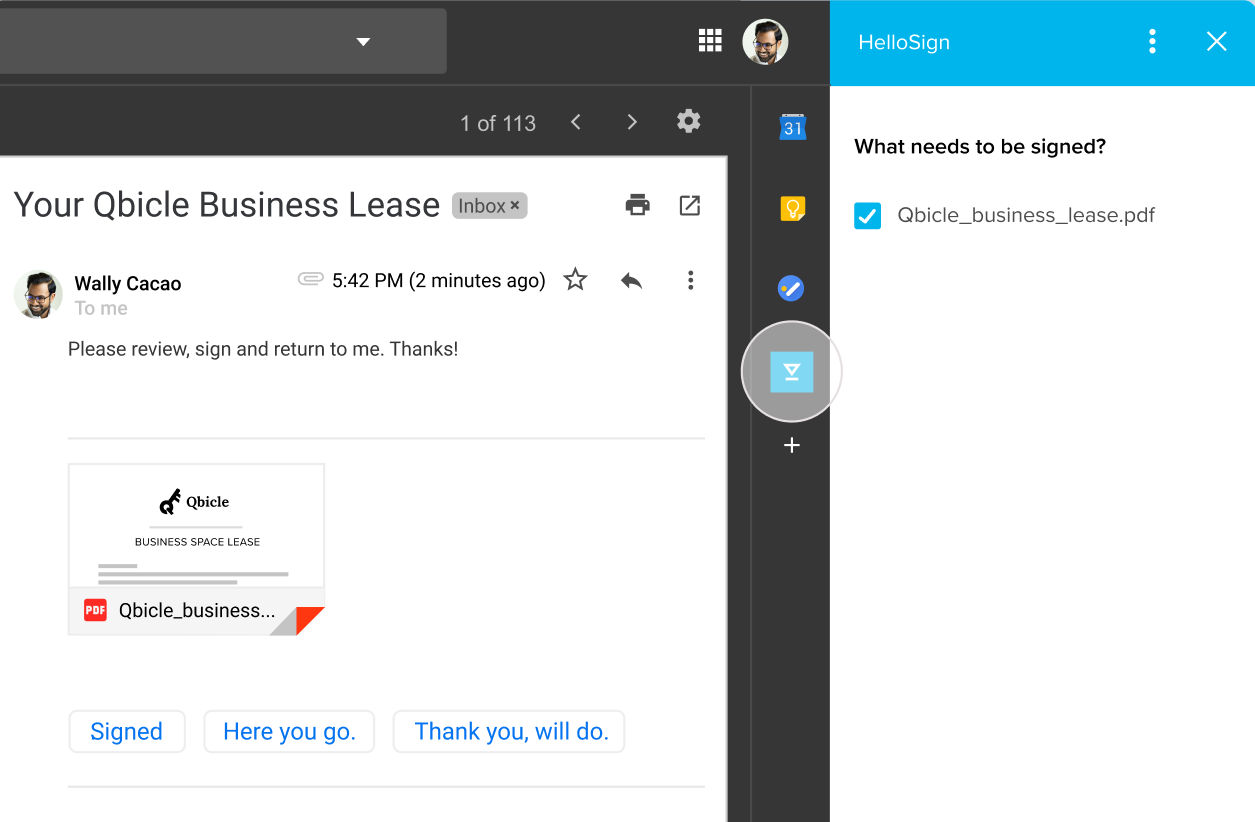Click the attachment paperclip icon
The height and width of the screenshot is (822, 1255).
pyautogui.click(x=311, y=279)
